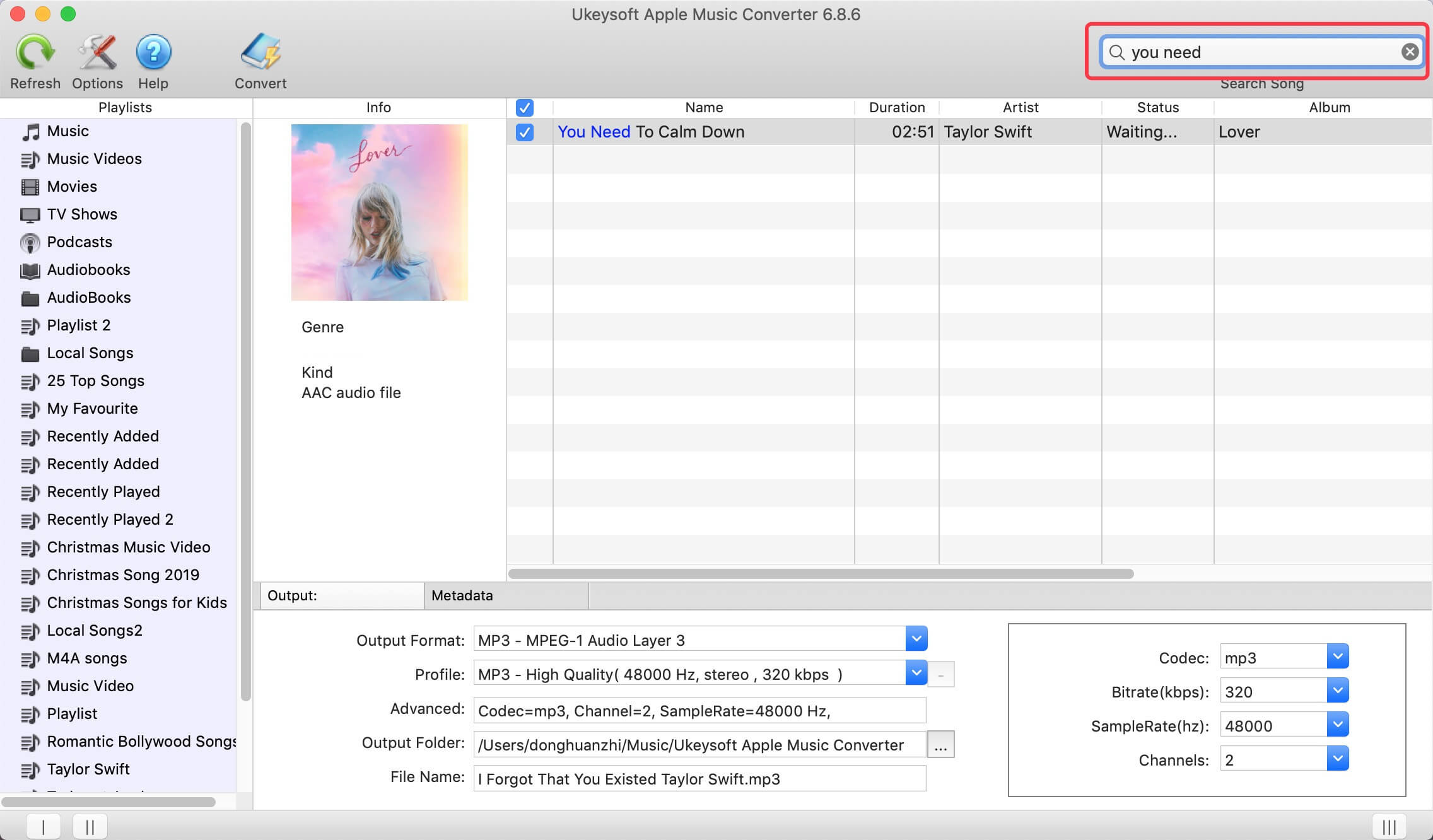1433x840 pixels.
Task: Sort by the Artist column header
Action: (x=1021, y=108)
